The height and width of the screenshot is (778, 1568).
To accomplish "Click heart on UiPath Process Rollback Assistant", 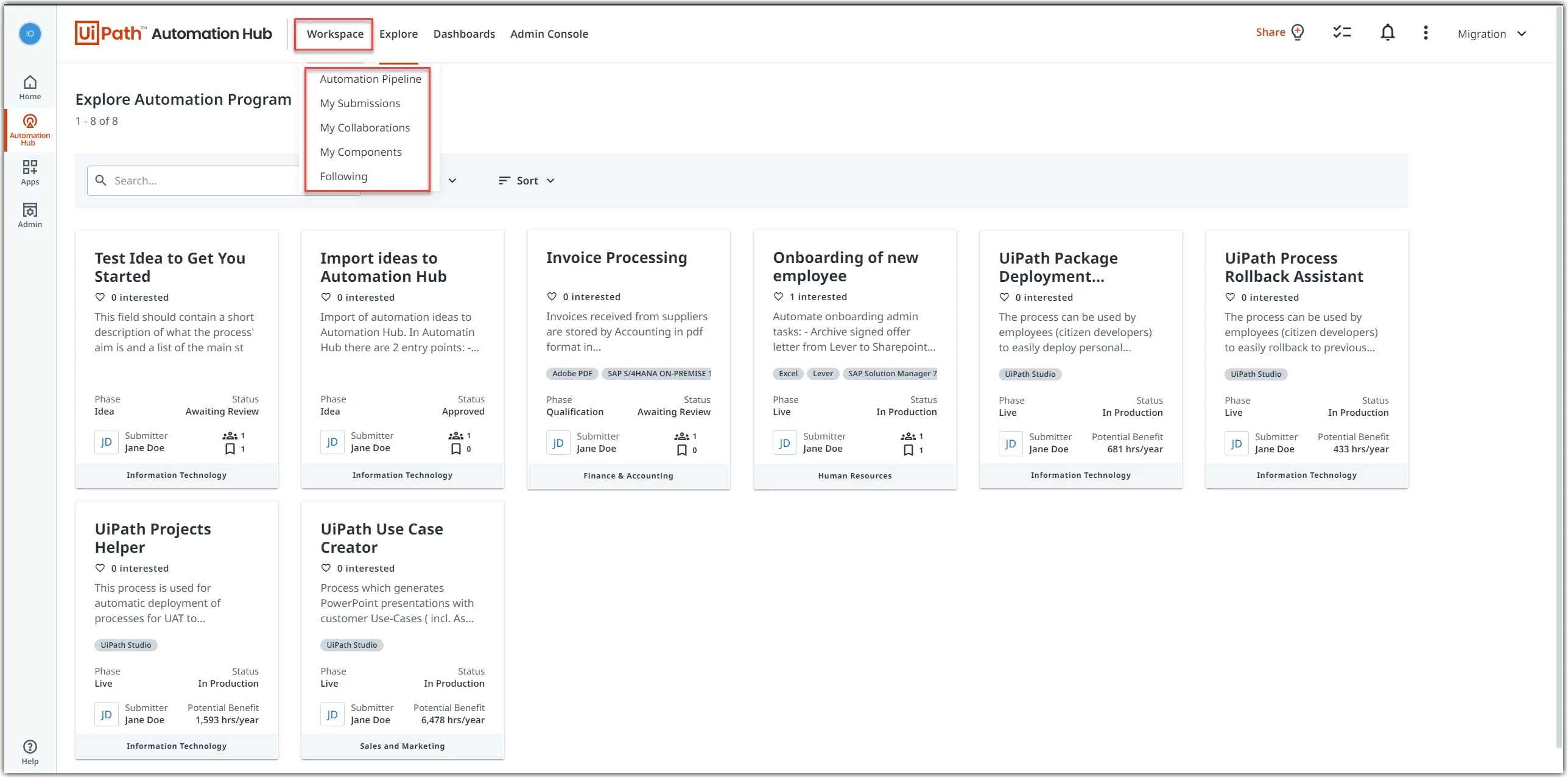I will 1230,297.
